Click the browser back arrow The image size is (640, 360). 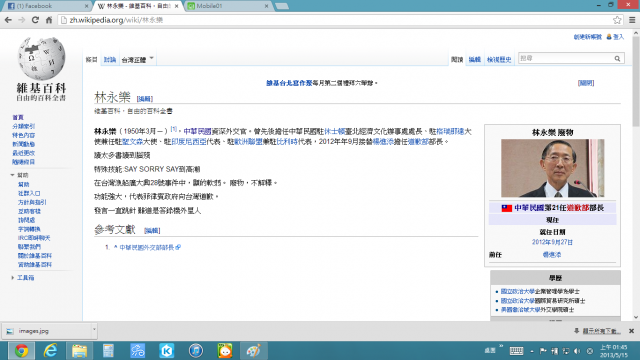(8, 20)
